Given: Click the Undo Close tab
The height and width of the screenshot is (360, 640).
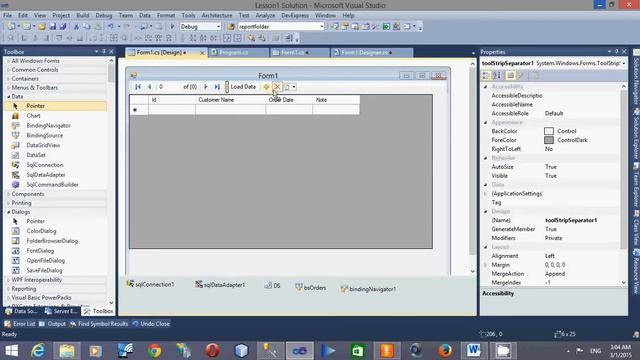Looking at the screenshot, I should (151, 324).
